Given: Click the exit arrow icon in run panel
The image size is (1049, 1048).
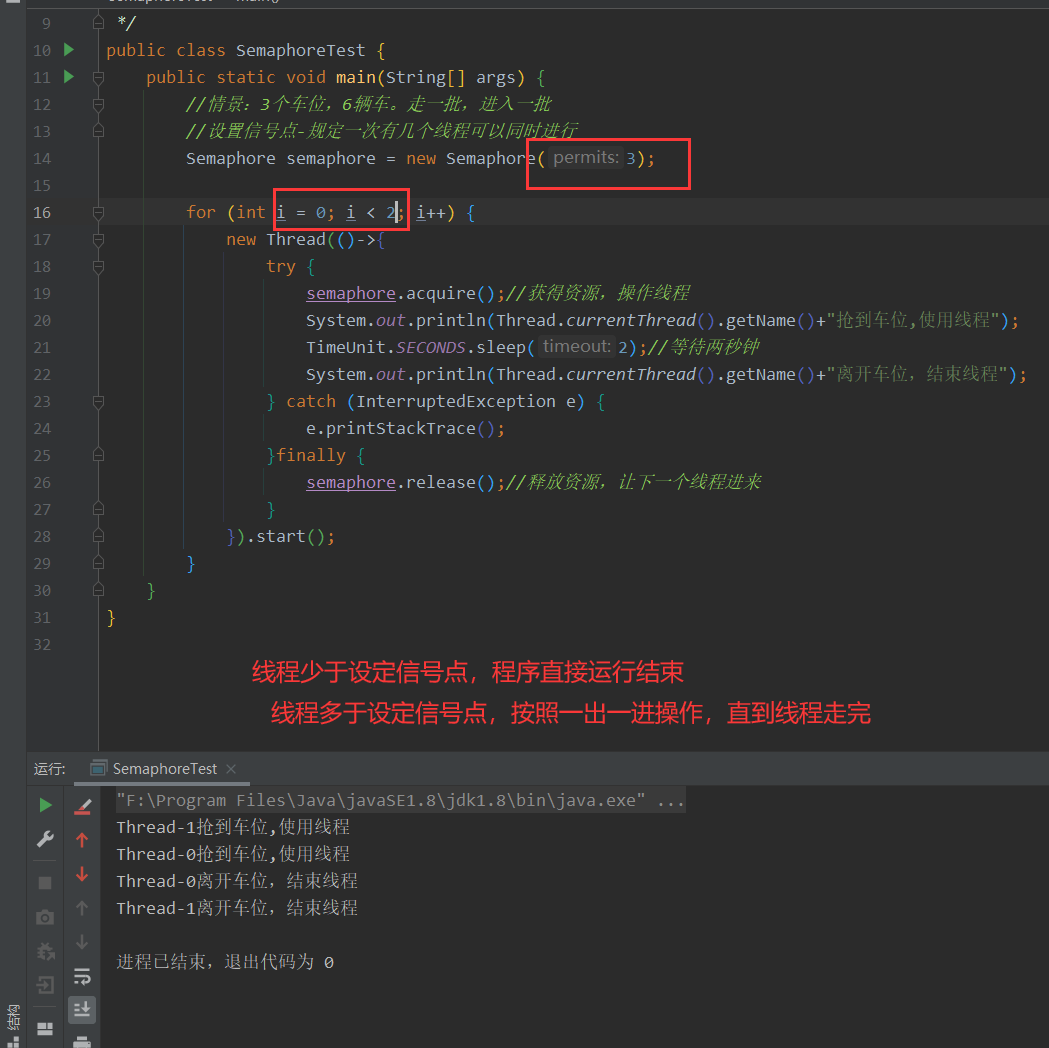Looking at the screenshot, I should [45, 984].
